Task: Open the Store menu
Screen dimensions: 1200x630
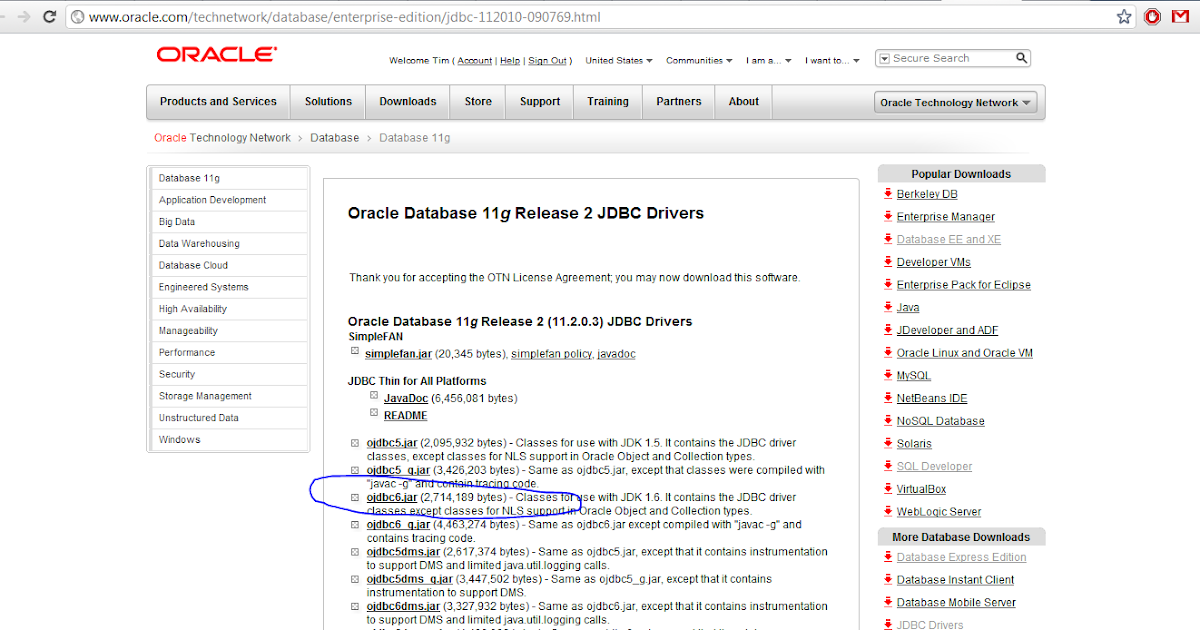Action: click(478, 101)
